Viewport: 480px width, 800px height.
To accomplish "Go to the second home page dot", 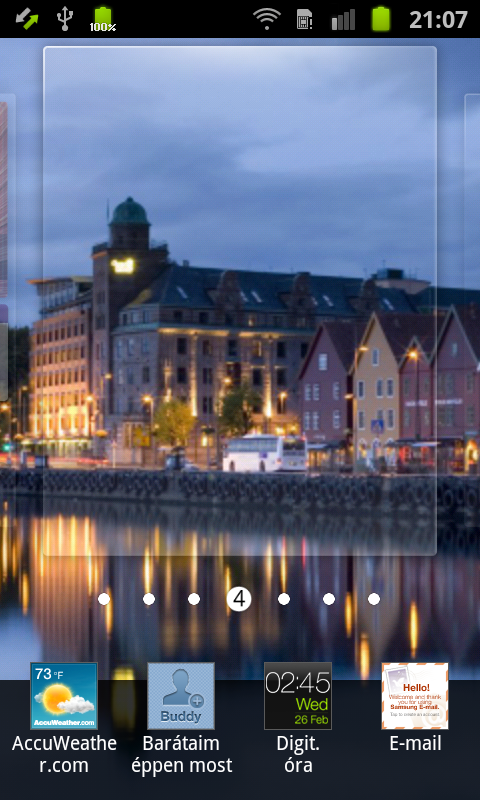I will (x=149, y=599).
